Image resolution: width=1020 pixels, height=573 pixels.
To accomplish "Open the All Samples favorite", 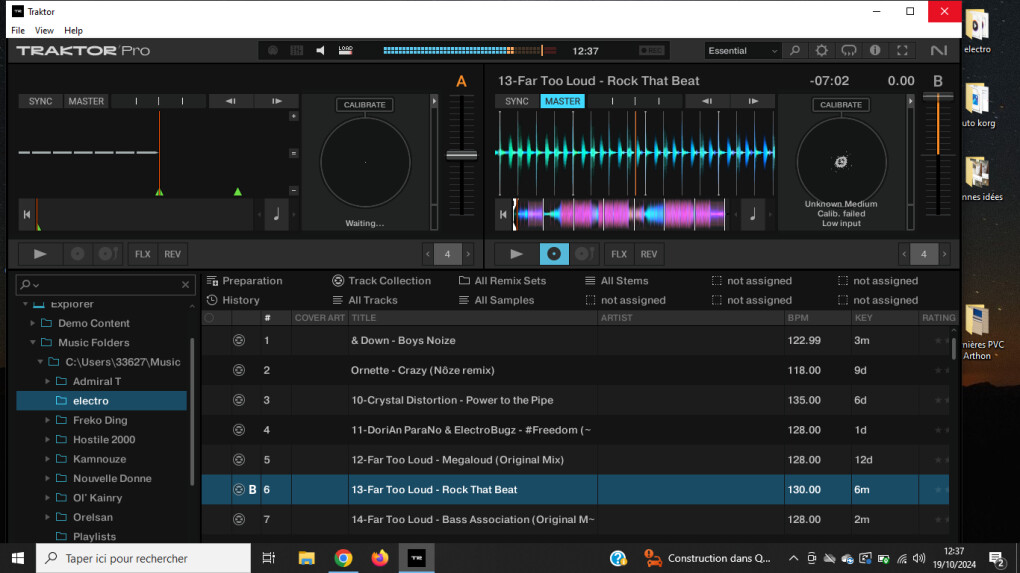I will coord(496,300).
